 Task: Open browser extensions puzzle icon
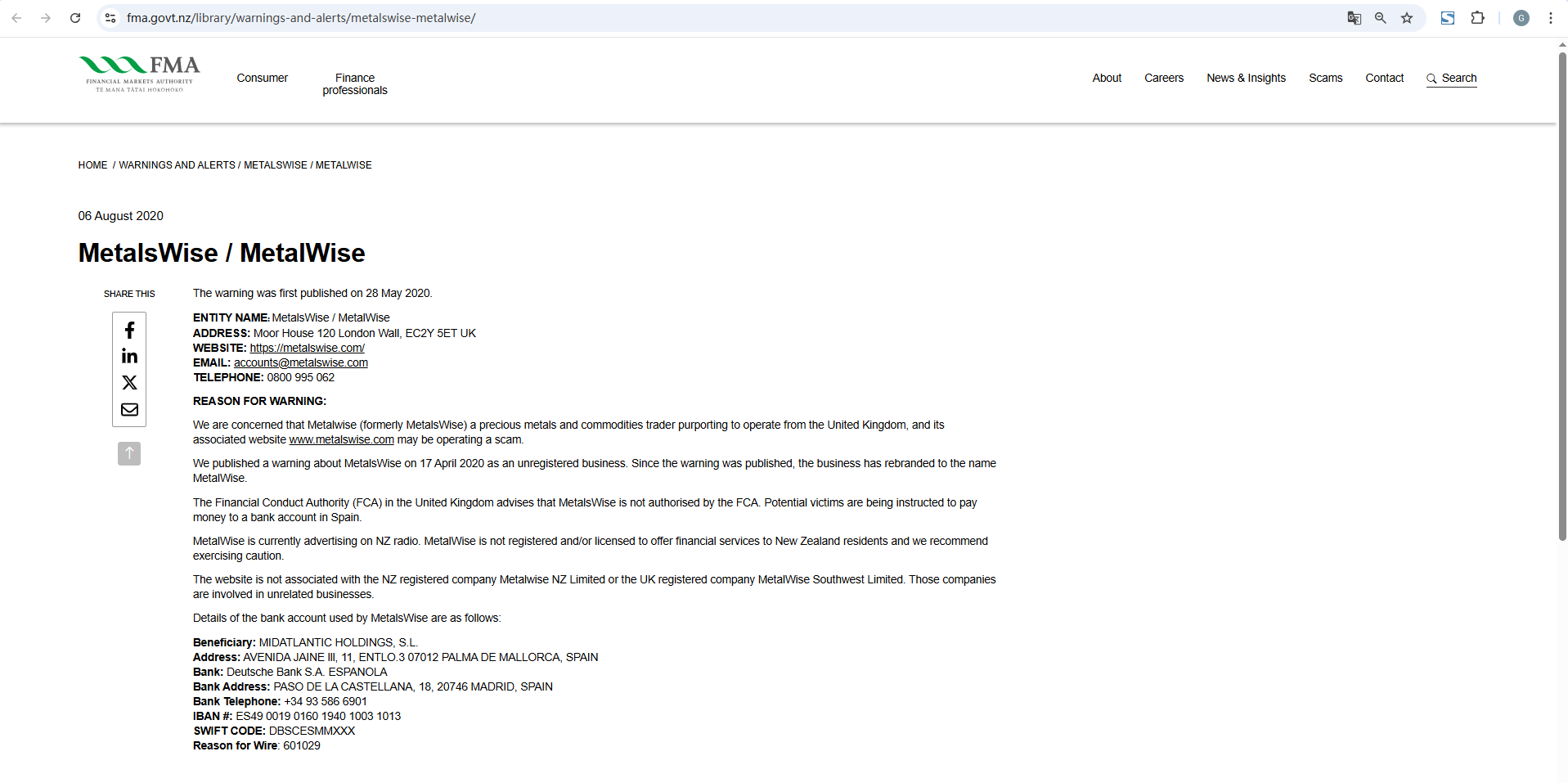1477,18
